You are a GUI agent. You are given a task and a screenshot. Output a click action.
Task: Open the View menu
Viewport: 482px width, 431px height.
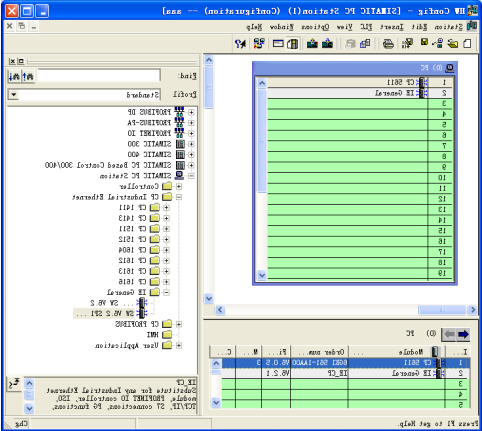click(x=345, y=27)
